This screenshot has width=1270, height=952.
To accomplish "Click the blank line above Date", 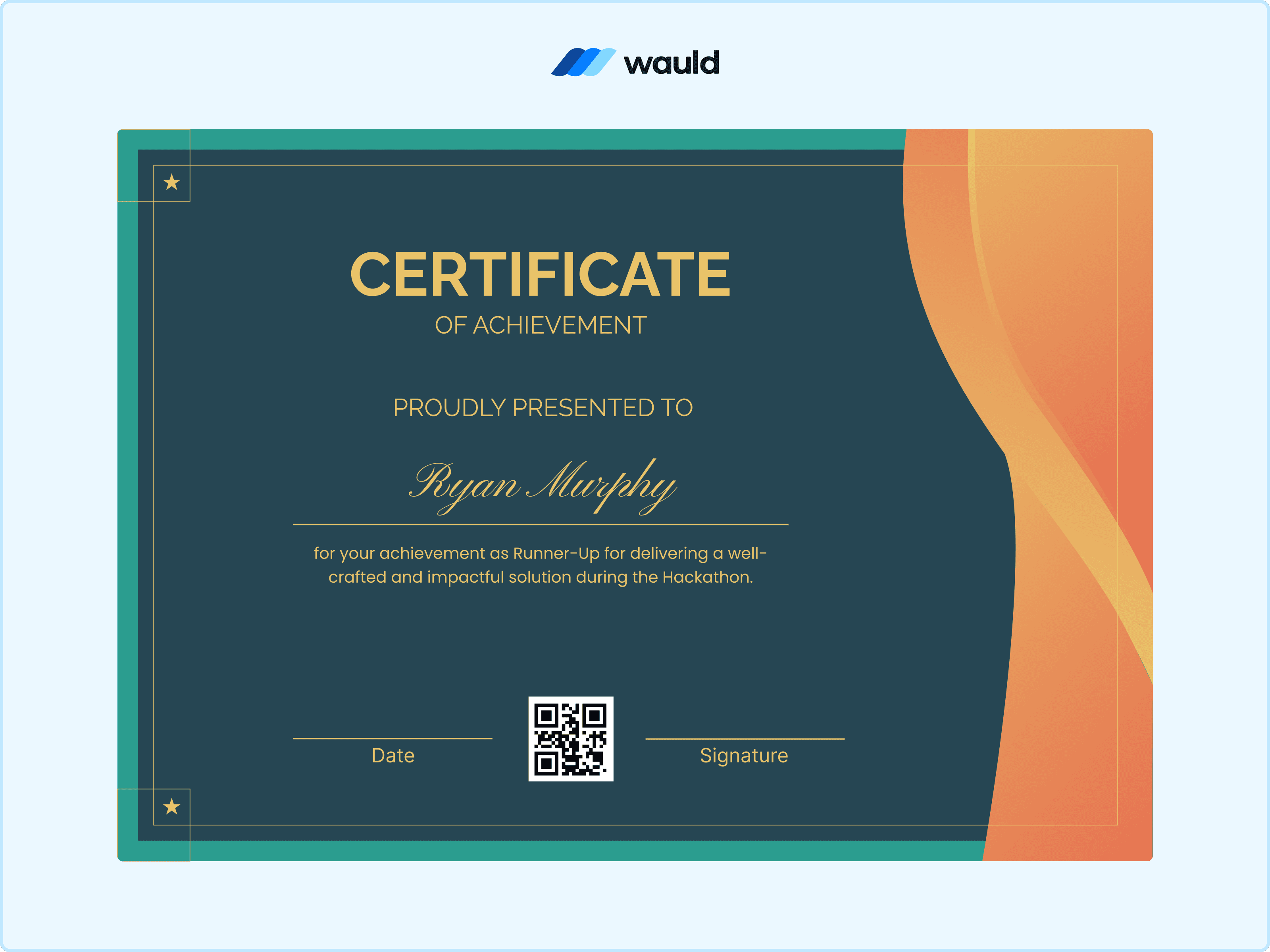I will click(x=393, y=739).
